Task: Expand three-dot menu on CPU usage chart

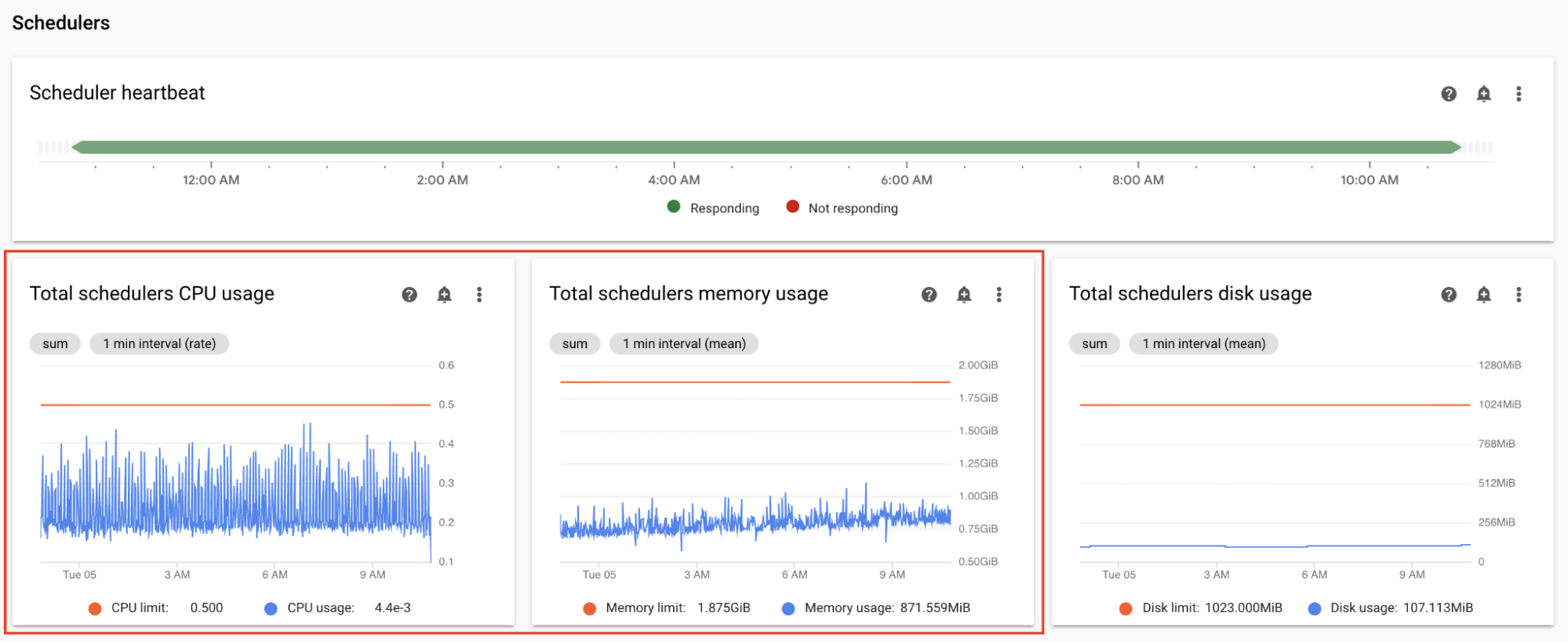Action: [x=479, y=295]
